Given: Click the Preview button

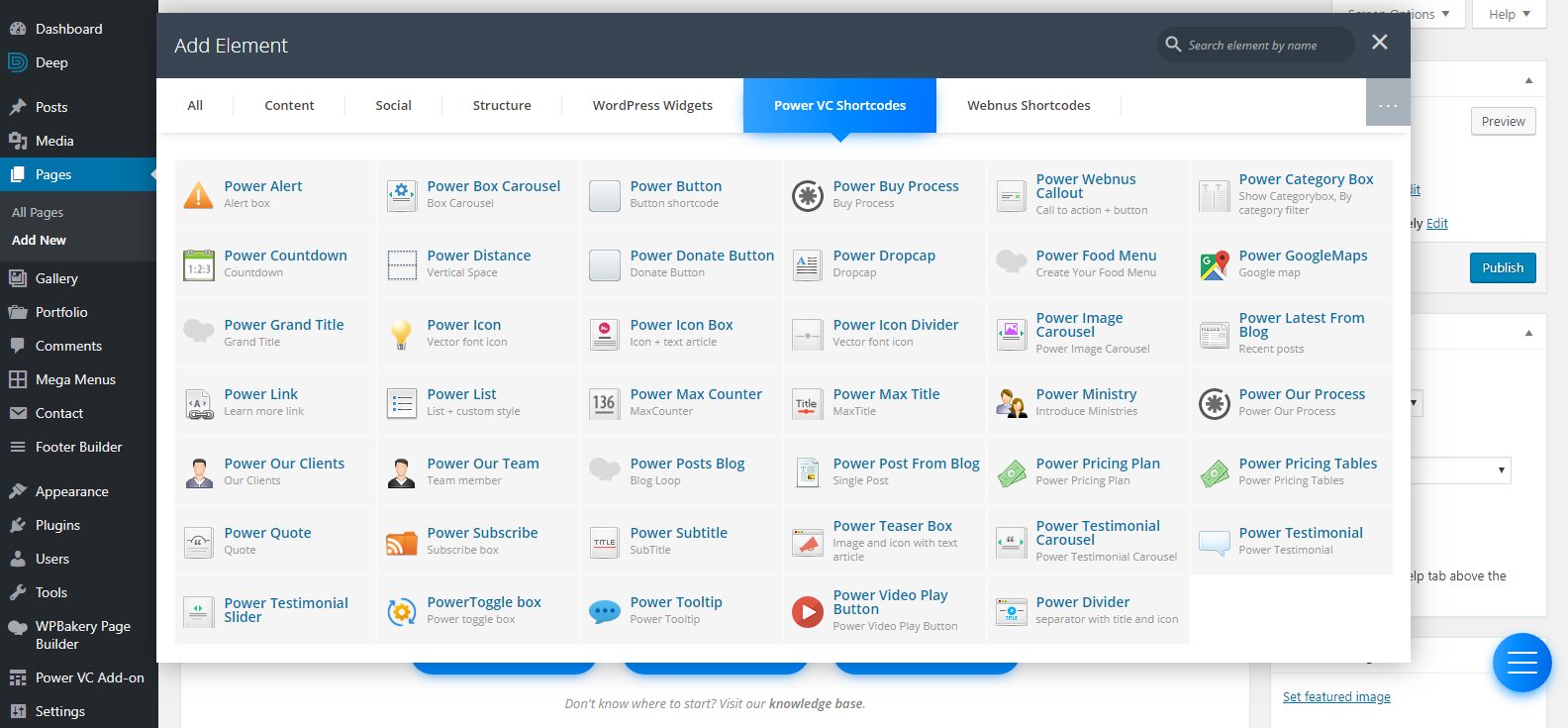Looking at the screenshot, I should click(x=1504, y=121).
